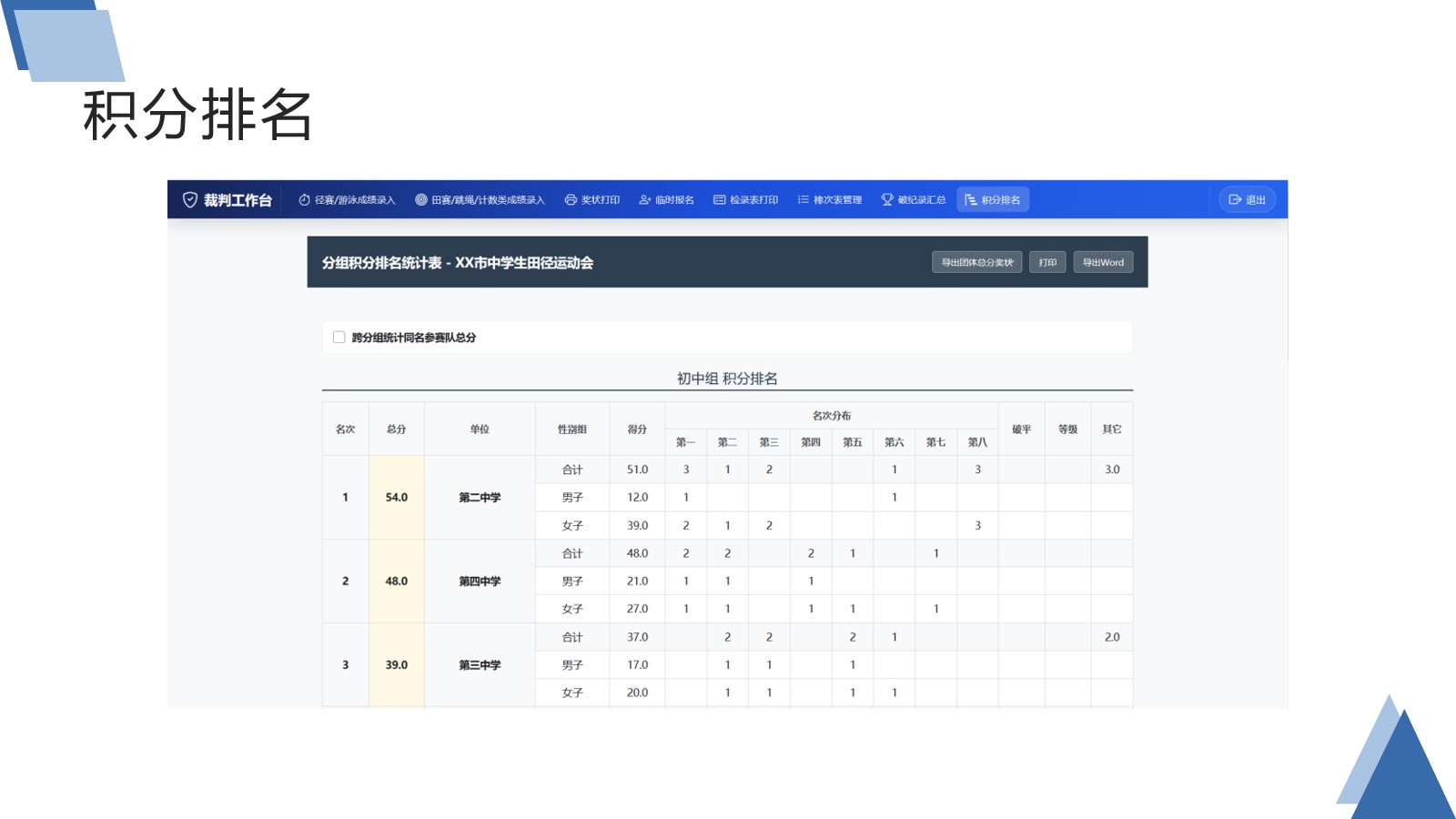This screenshot has width=1456, height=819.
Task: Click the 性别组 column header
Action: 572,430
